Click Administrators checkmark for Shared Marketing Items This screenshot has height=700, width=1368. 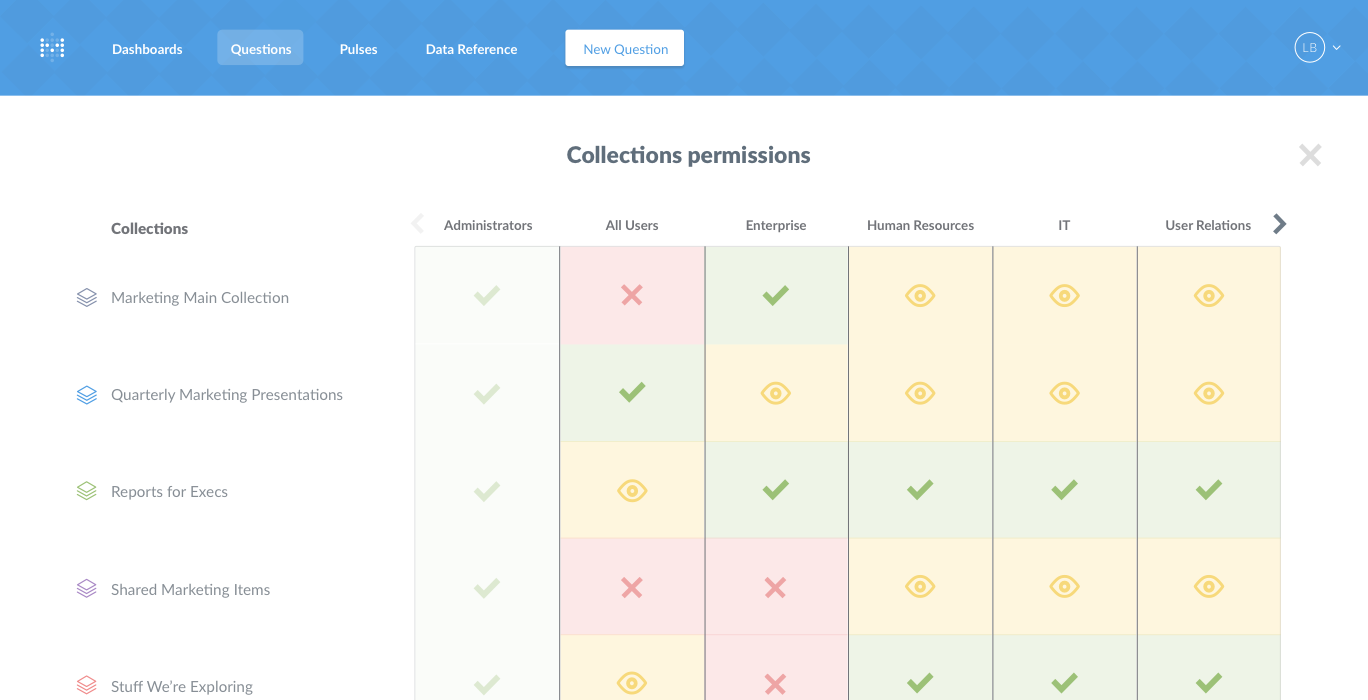coord(487,587)
